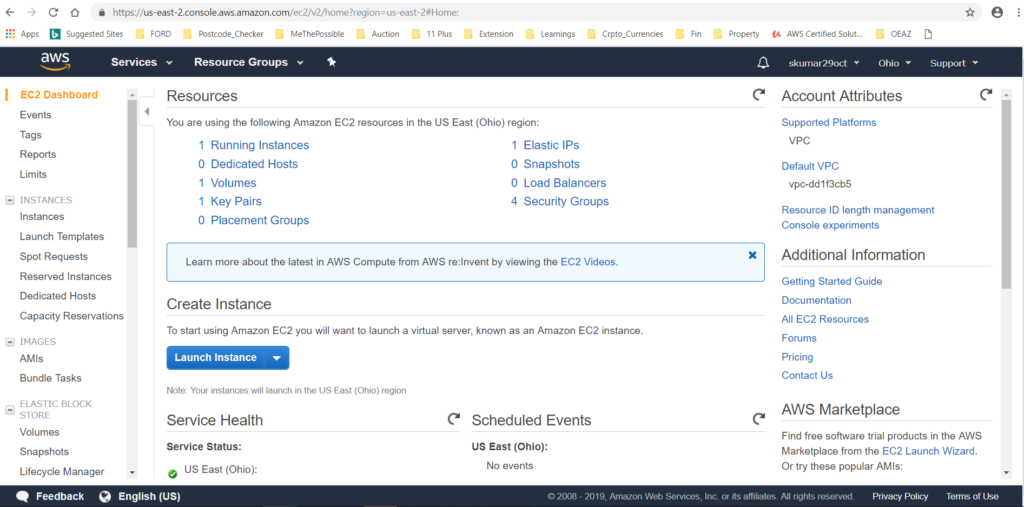Screen dimensions: 1024x507
Task: Click the Supported Platforms link
Action: point(829,122)
